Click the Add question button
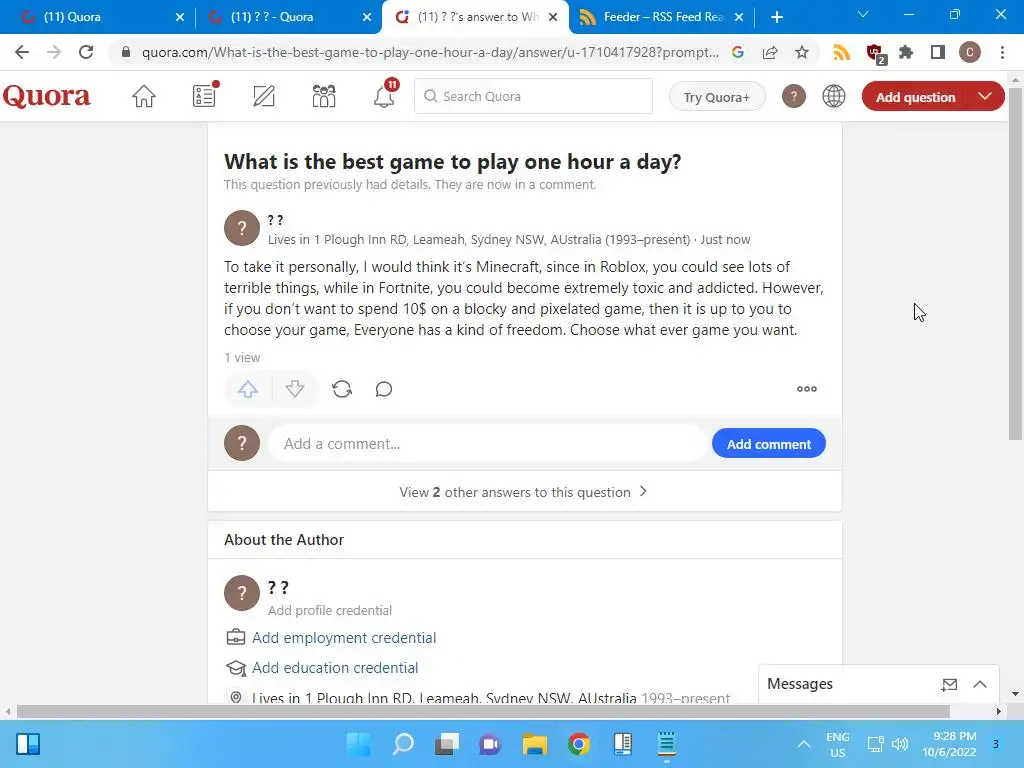This screenshot has width=1024, height=768. (x=915, y=97)
